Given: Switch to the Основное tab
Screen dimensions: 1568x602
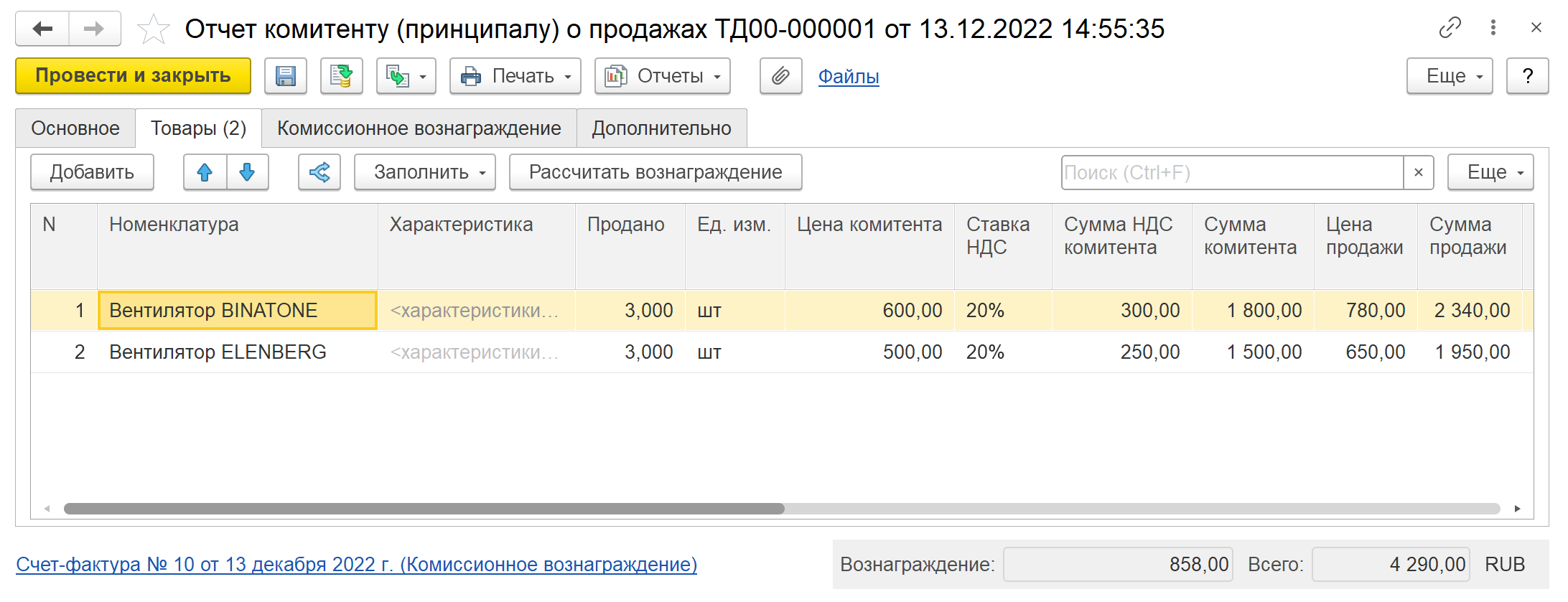Looking at the screenshot, I should (x=75, y=128).
